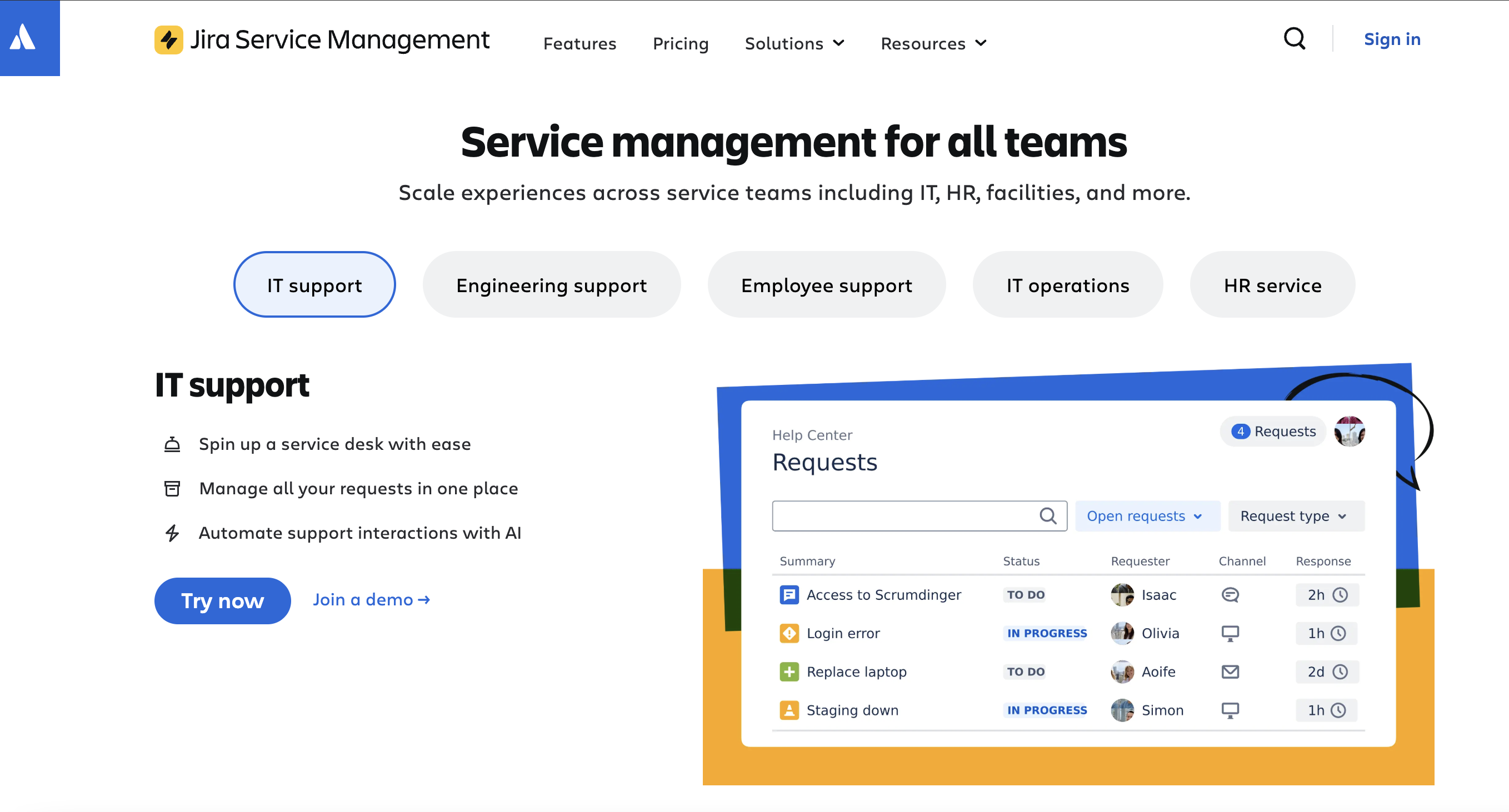Image resolution: width=1509 pixels, height=812 pixels.
Task: Click the TO DO status of Replace laptop
Action: click(x=1026, y=672)
